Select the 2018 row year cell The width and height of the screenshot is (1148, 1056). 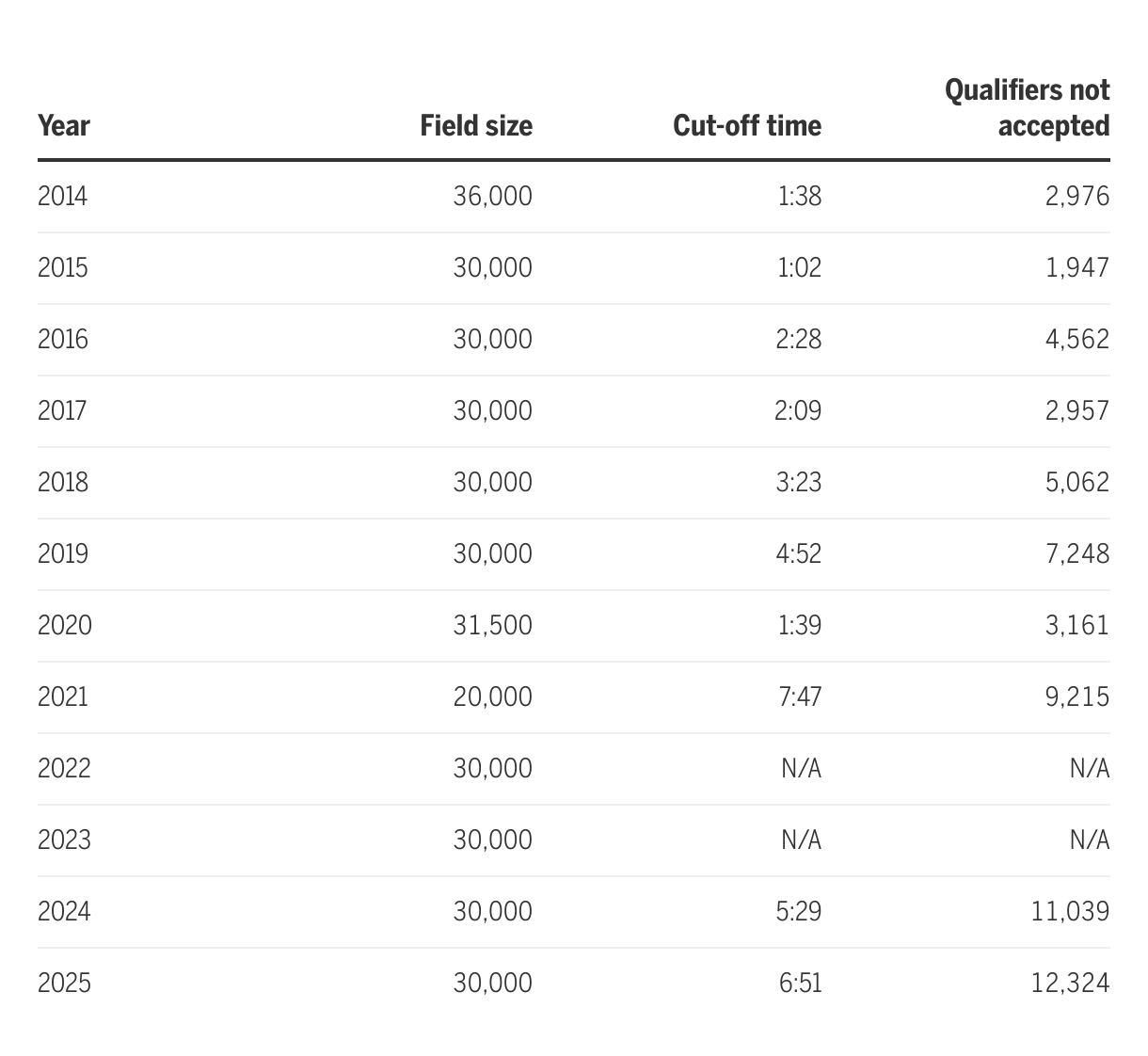[63, 483]
